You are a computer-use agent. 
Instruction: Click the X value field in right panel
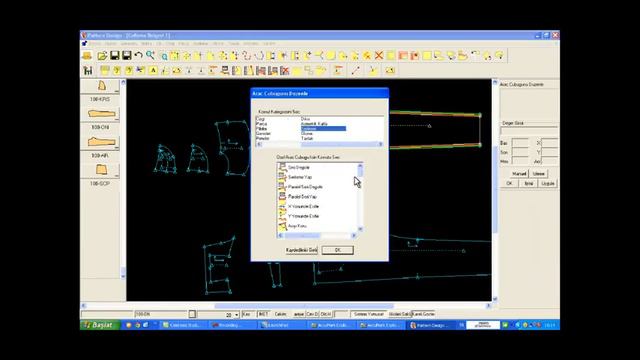pyautogui.click(x=549, y=143)
